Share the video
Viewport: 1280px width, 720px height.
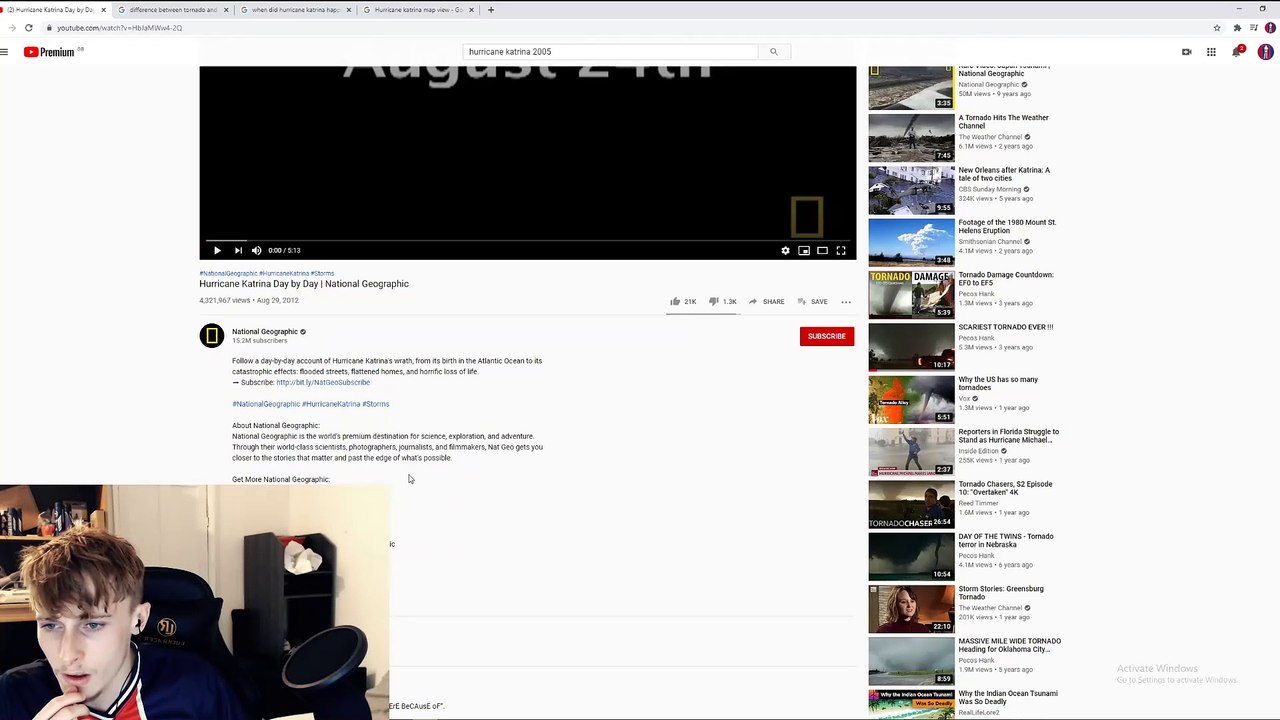click(766, 301)
